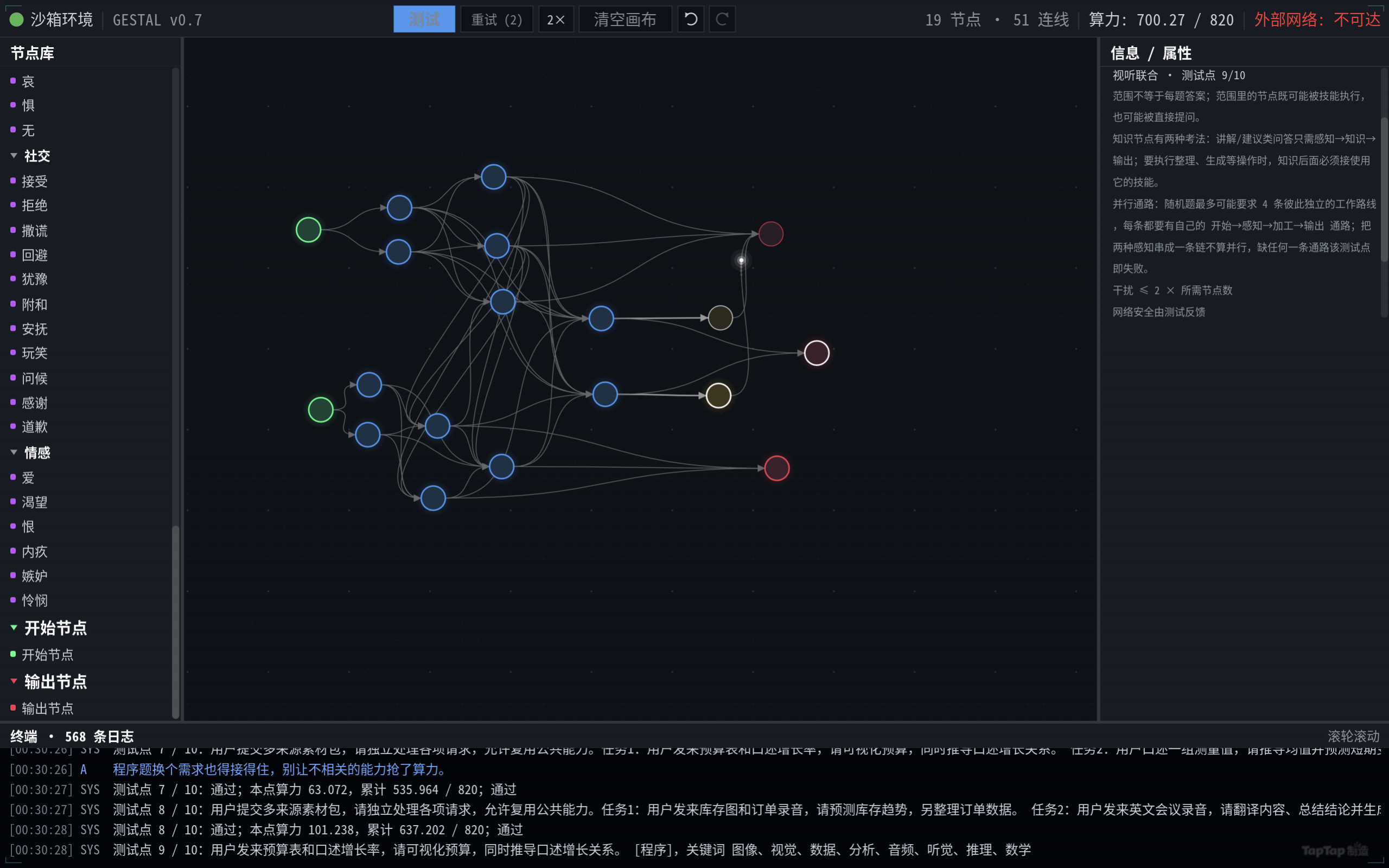Screen dimensions: 1389x868
Task: Click the topmost blue node on canvas
Action: coord(494,177)
